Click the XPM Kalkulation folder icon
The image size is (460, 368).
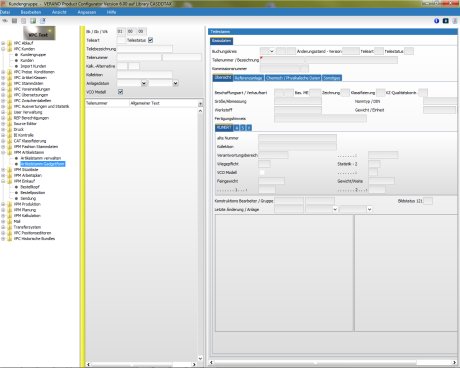click(x=10, y=216)
